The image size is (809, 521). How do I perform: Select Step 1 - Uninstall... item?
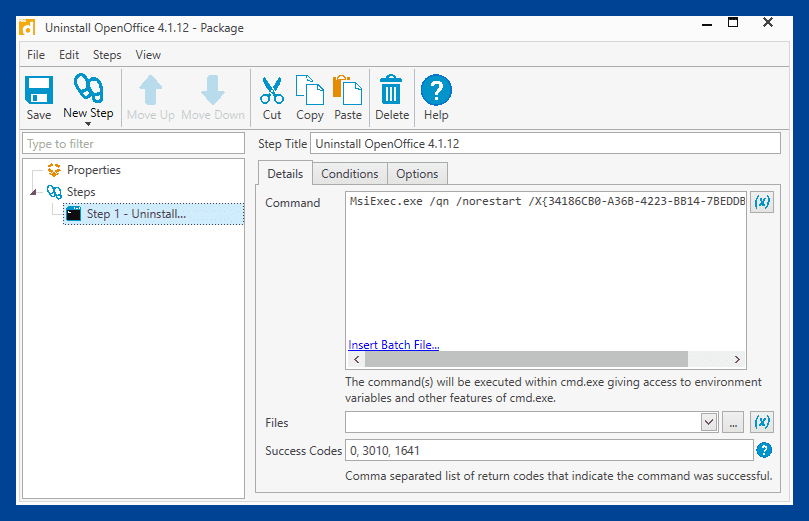[153, 214]
